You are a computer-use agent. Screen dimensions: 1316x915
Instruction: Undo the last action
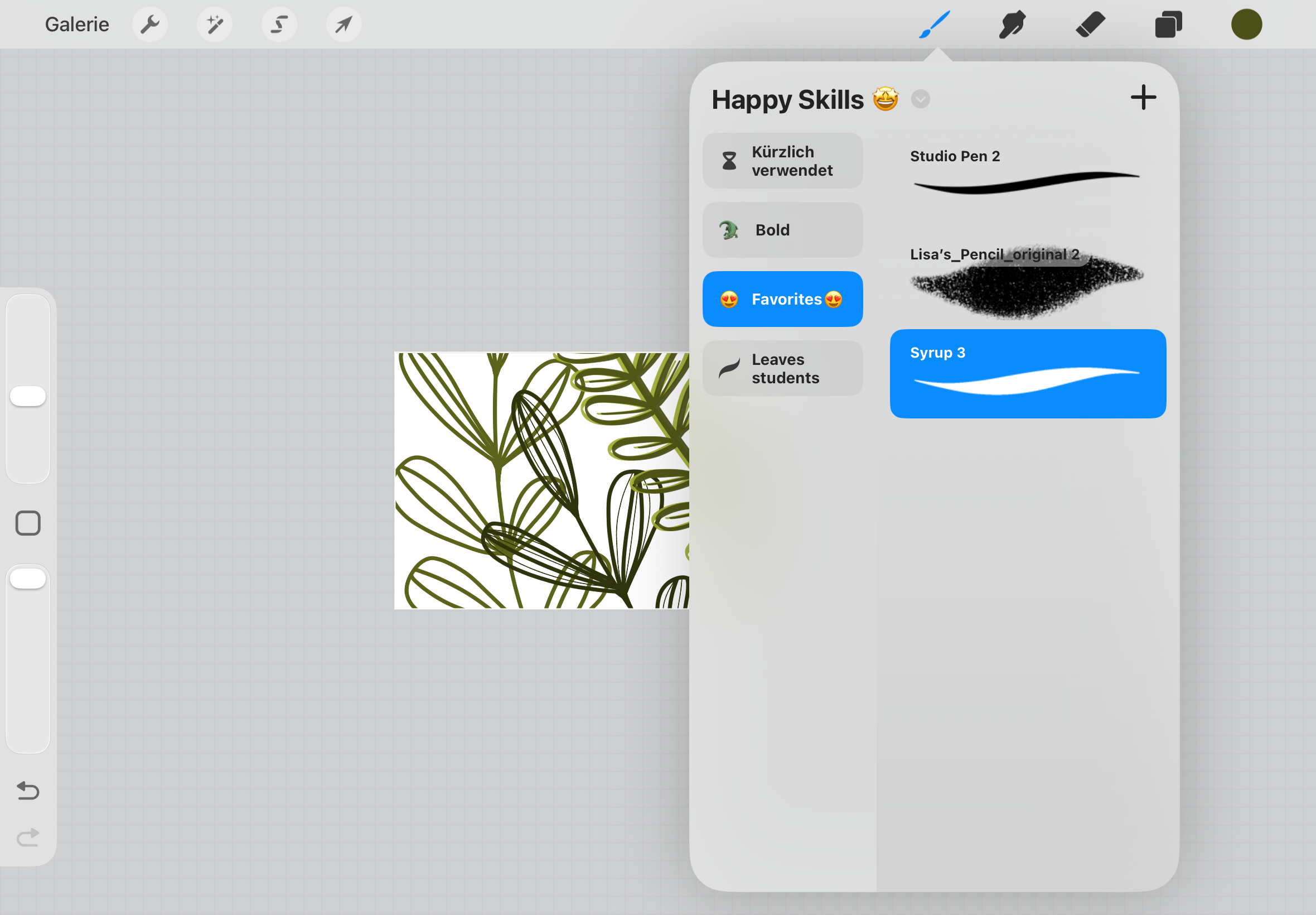click(27, 791)
